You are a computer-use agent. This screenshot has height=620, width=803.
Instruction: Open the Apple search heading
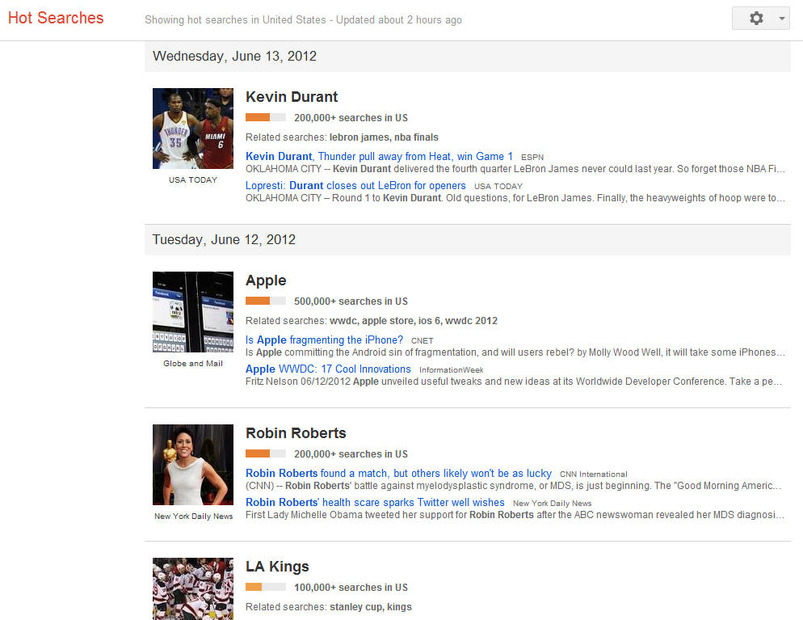tap(266, 281)
